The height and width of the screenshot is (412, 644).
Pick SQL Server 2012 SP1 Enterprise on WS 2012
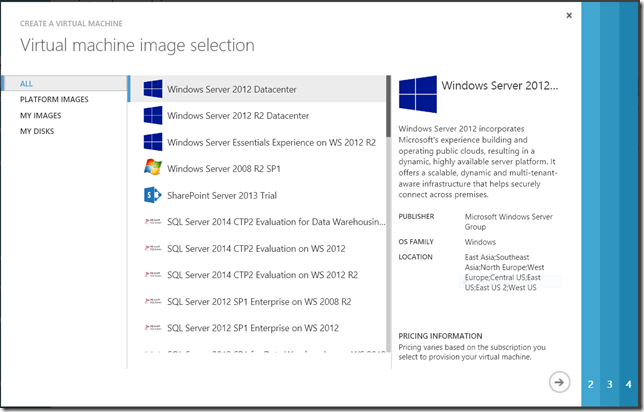253,328
